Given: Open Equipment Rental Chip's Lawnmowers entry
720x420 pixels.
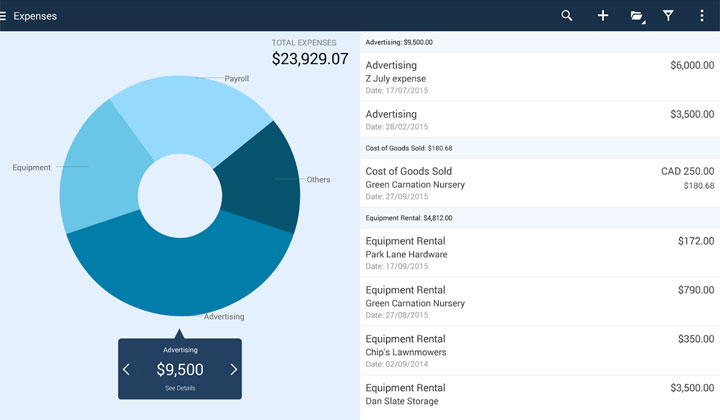Looking at the screenshot, I should pyautogui.click(x=540, y=351).
